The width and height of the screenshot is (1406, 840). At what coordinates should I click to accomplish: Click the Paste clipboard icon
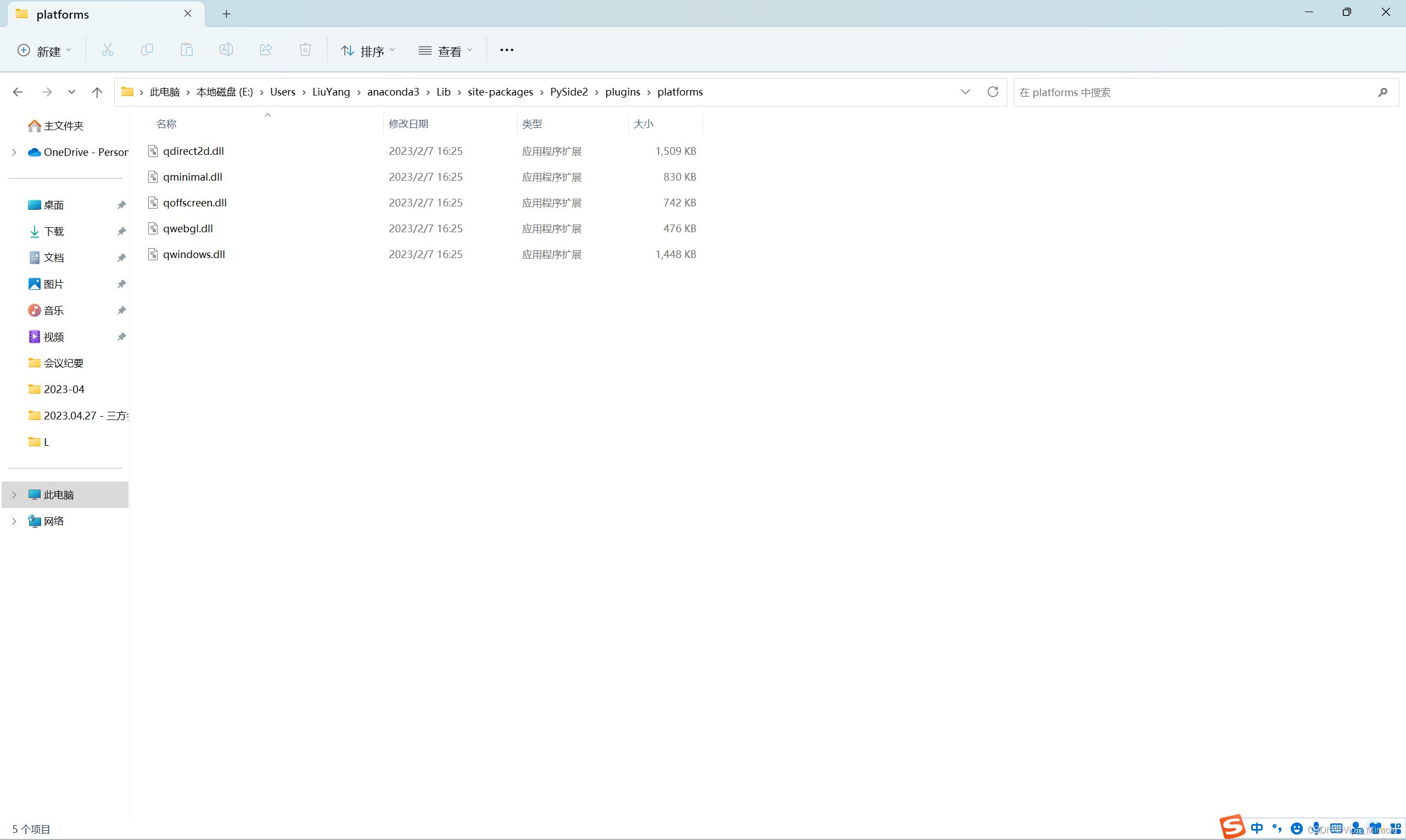186,50
